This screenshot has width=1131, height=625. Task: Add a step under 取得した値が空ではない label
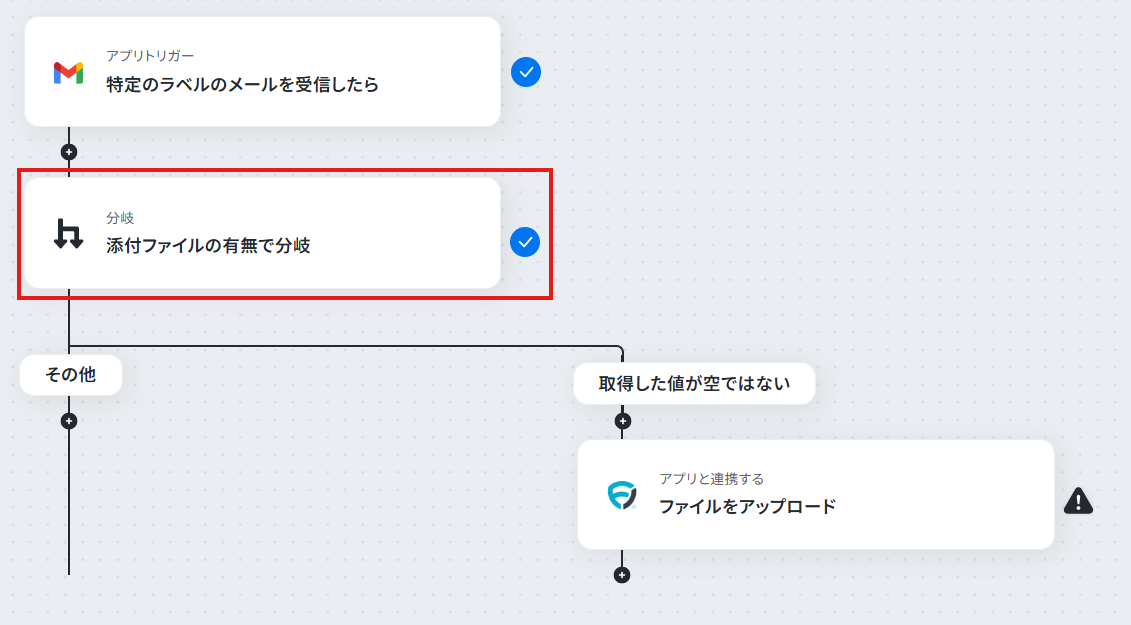622,421
